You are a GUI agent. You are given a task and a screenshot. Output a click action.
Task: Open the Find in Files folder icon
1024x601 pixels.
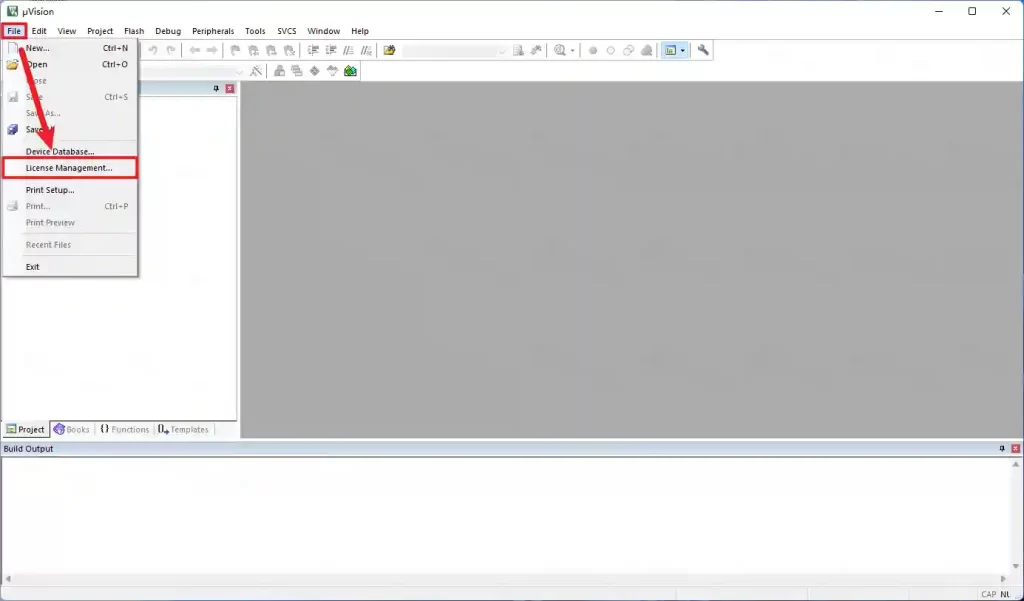(389, 50)
